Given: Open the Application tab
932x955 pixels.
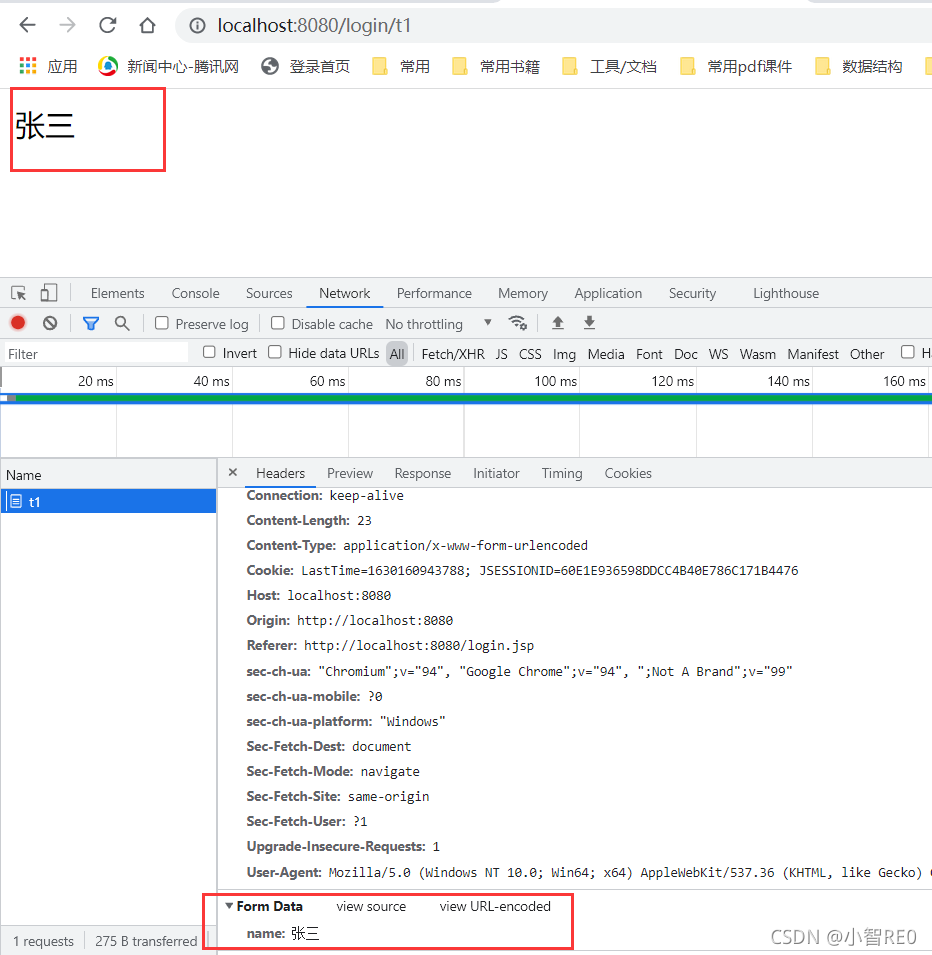Looking at the screenshot, I should pos(608,294).
